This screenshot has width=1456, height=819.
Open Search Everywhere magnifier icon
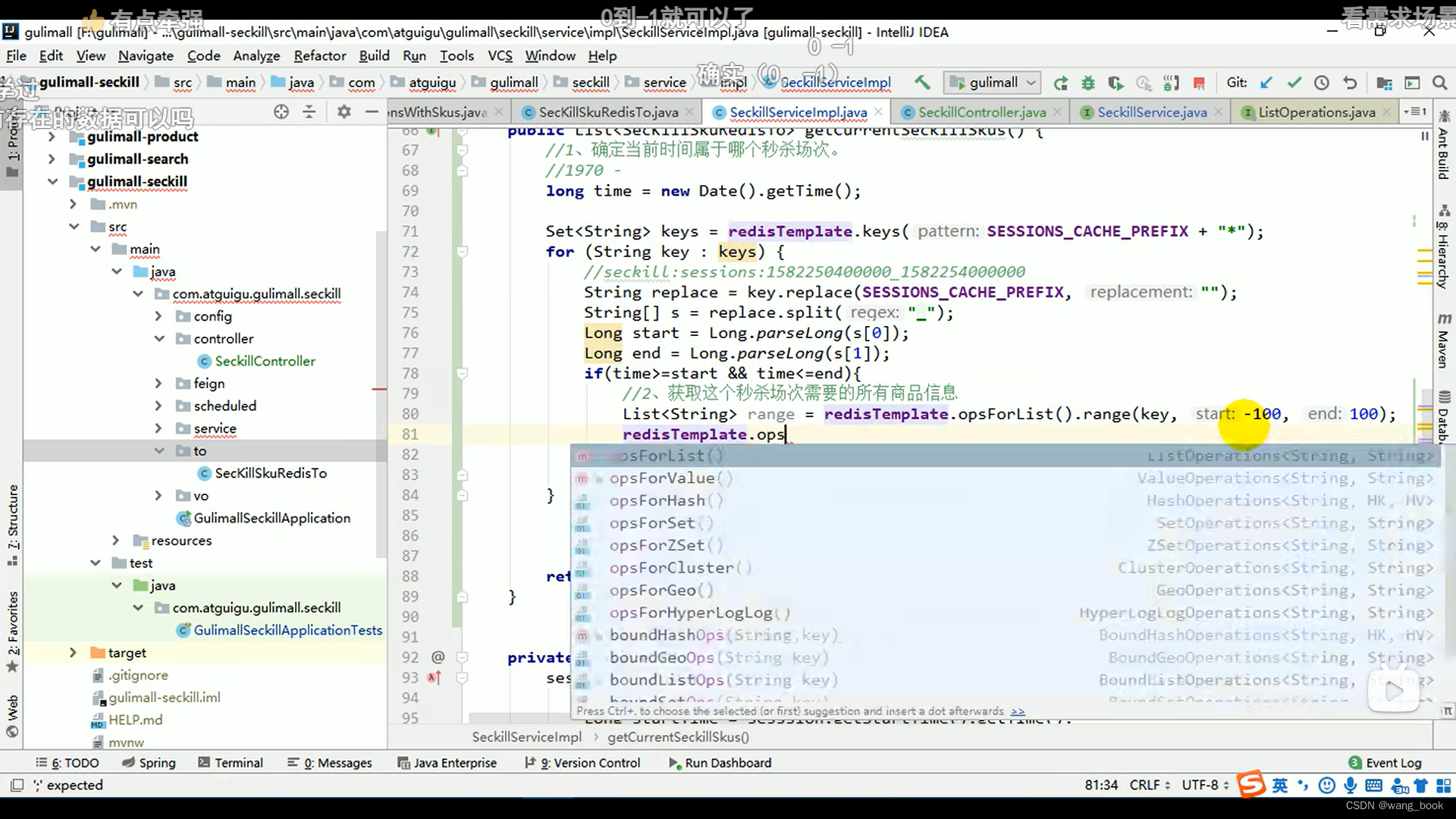[x=1440, y=83]
